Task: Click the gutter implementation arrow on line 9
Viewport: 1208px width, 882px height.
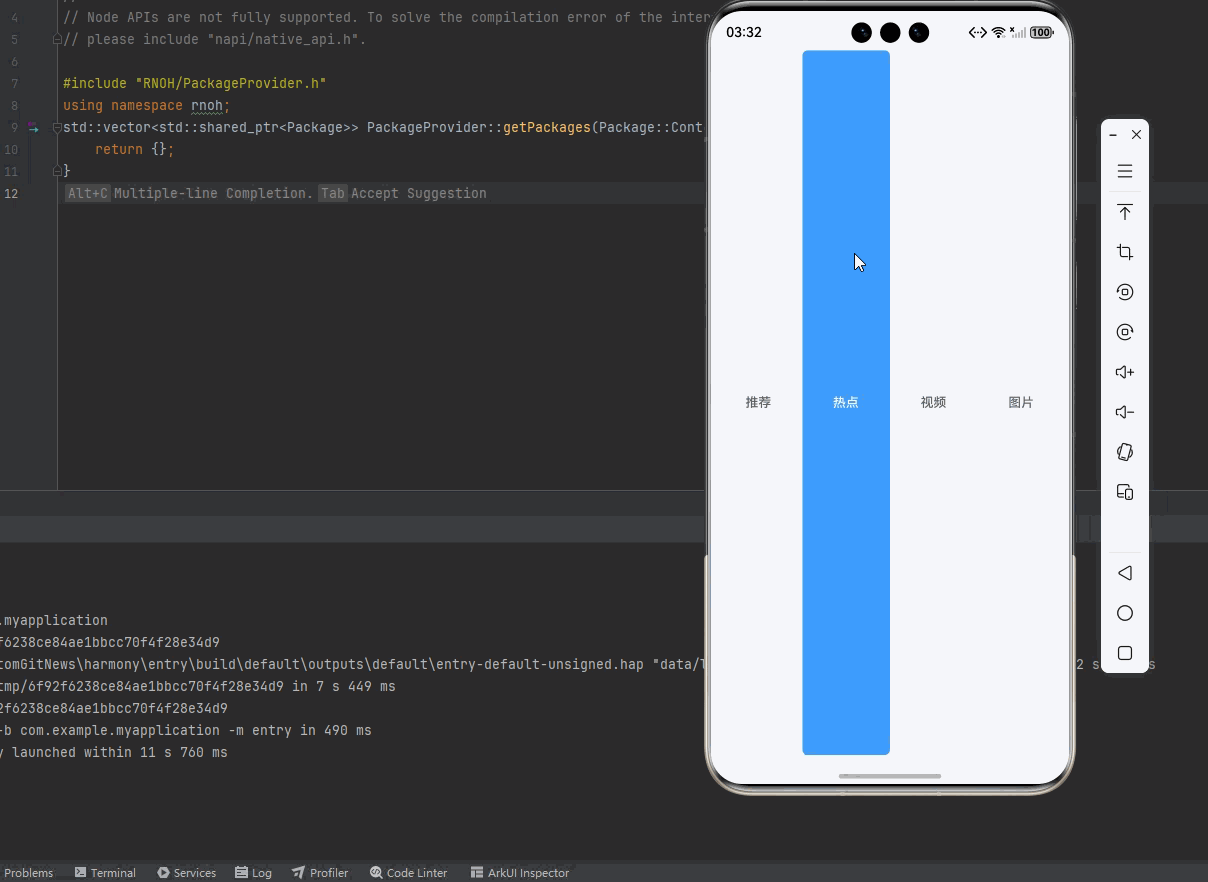Action: pos(34,128)
